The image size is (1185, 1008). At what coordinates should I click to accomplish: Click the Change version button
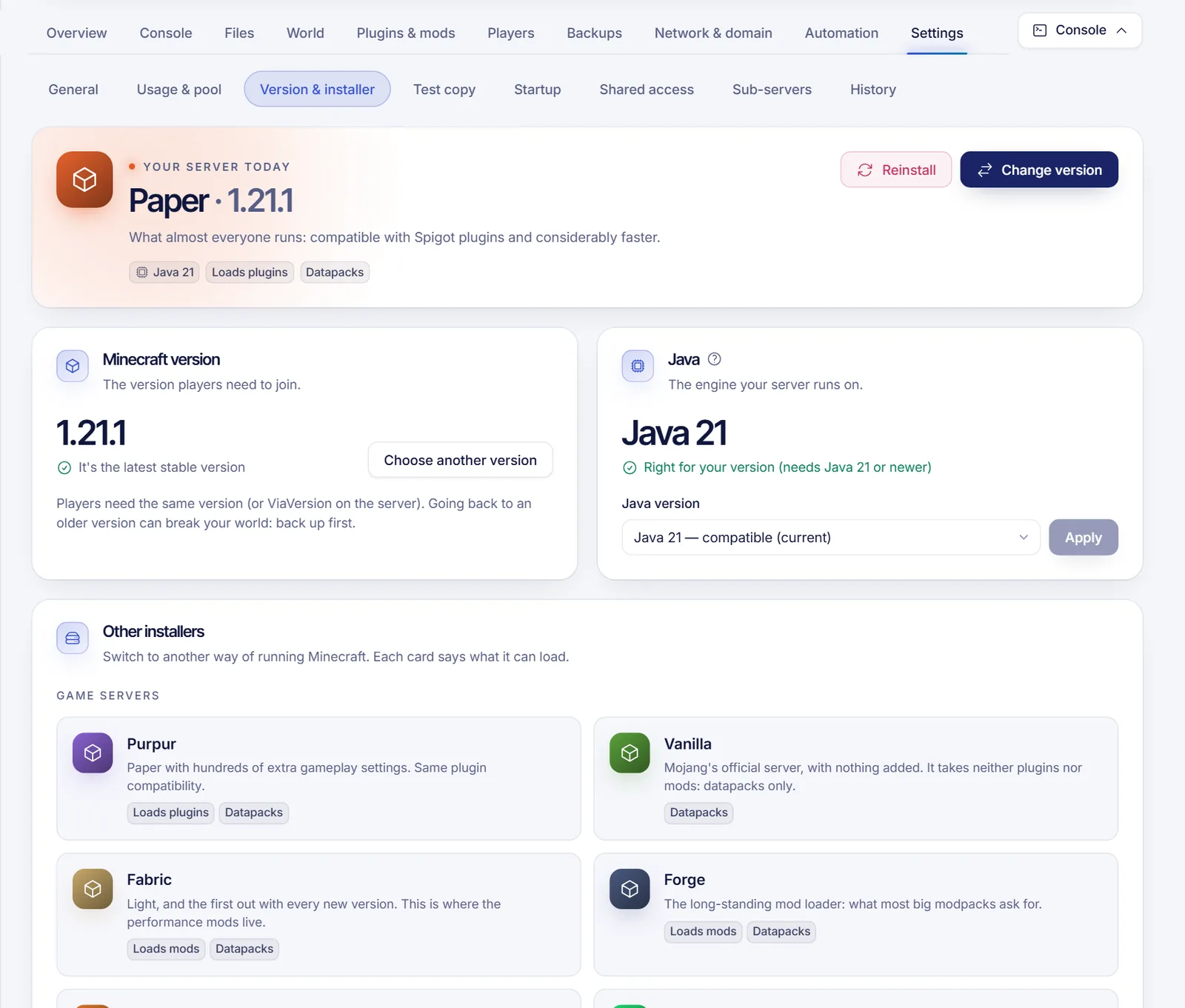point(1039,170)
